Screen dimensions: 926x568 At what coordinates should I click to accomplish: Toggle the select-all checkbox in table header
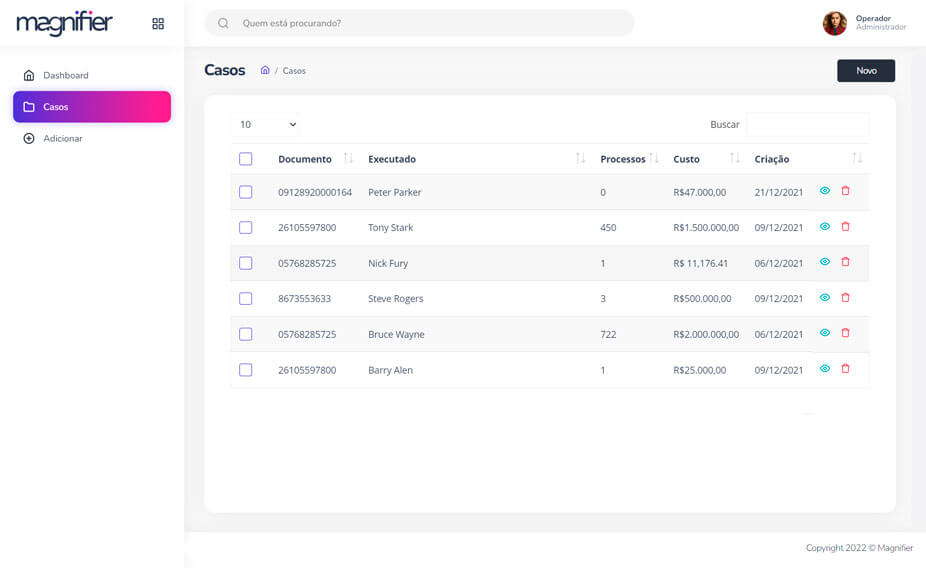click(246, 159)
